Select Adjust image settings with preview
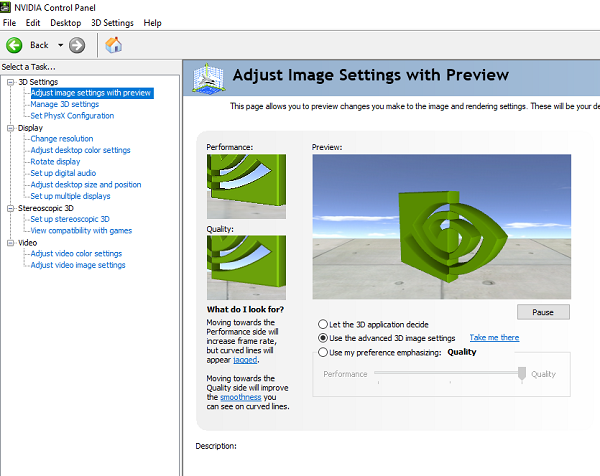Image resolution: width=600 pixels, height=476 pixels. click(x=92, y=93)
